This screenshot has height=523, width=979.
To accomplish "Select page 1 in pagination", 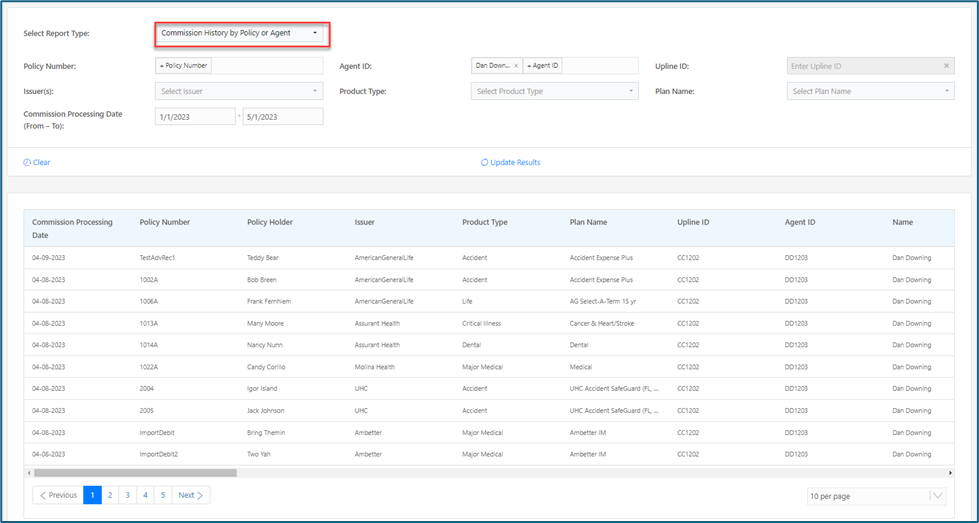I will click(x=92, y=495).
